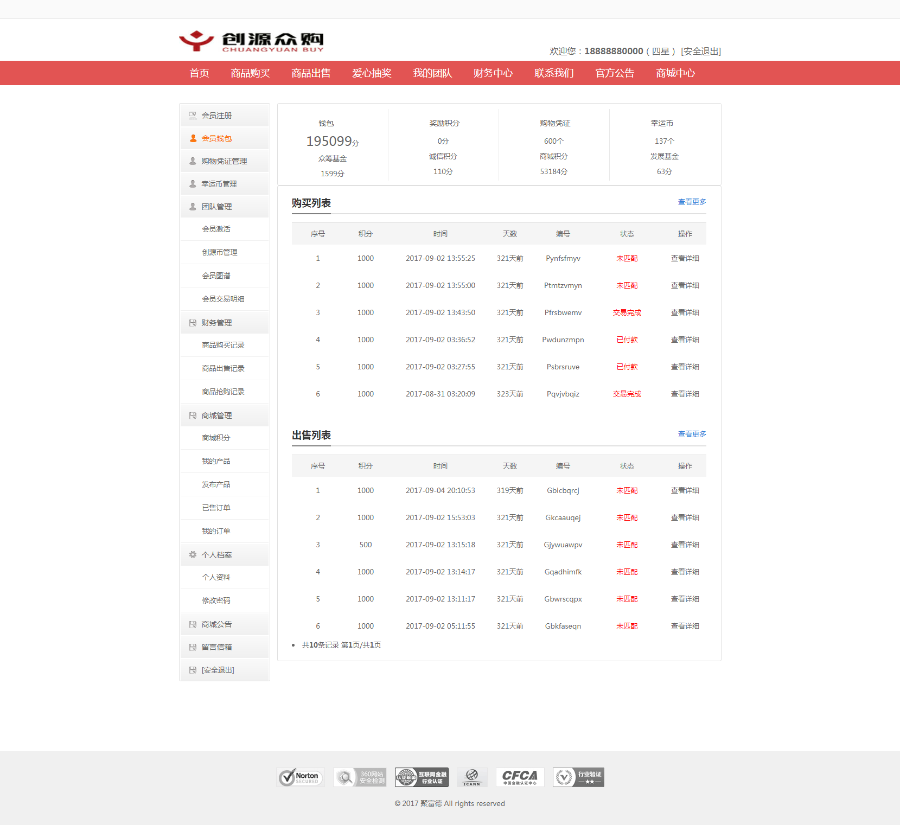The image size is (900, 825).
Task: Click the Norton Secured badge
Action: 300,777
